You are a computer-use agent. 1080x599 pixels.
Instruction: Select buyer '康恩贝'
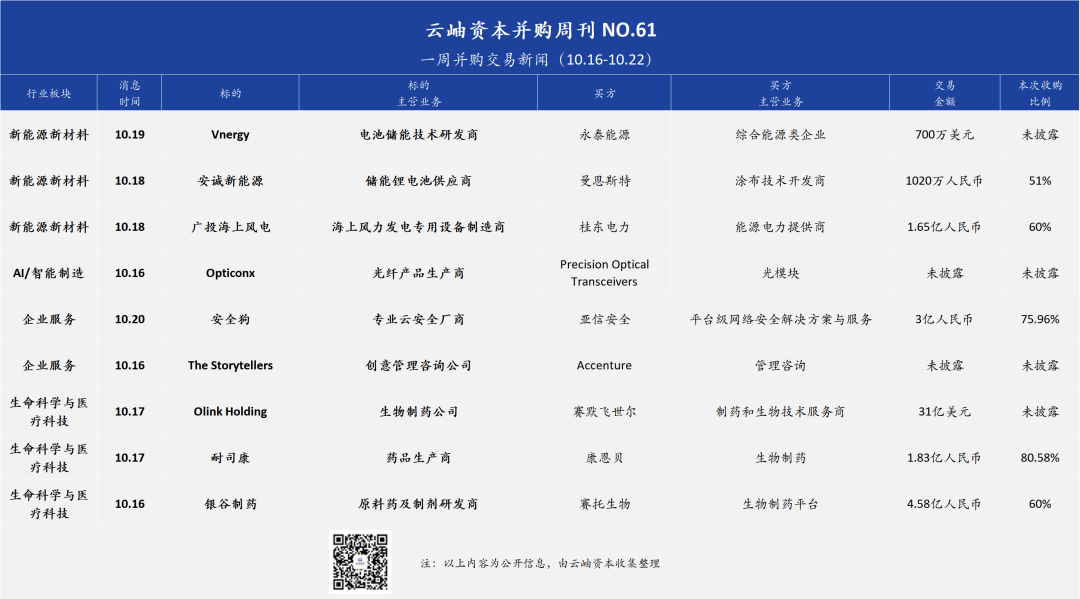(x=604, y=458)
